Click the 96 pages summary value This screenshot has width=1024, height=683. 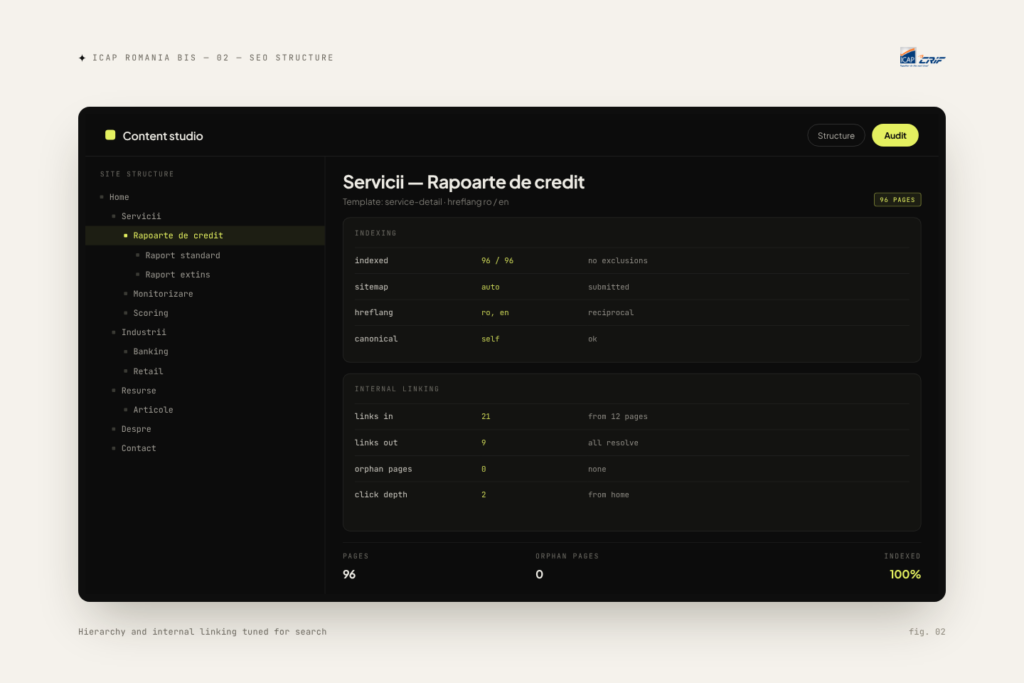[349, 575]
